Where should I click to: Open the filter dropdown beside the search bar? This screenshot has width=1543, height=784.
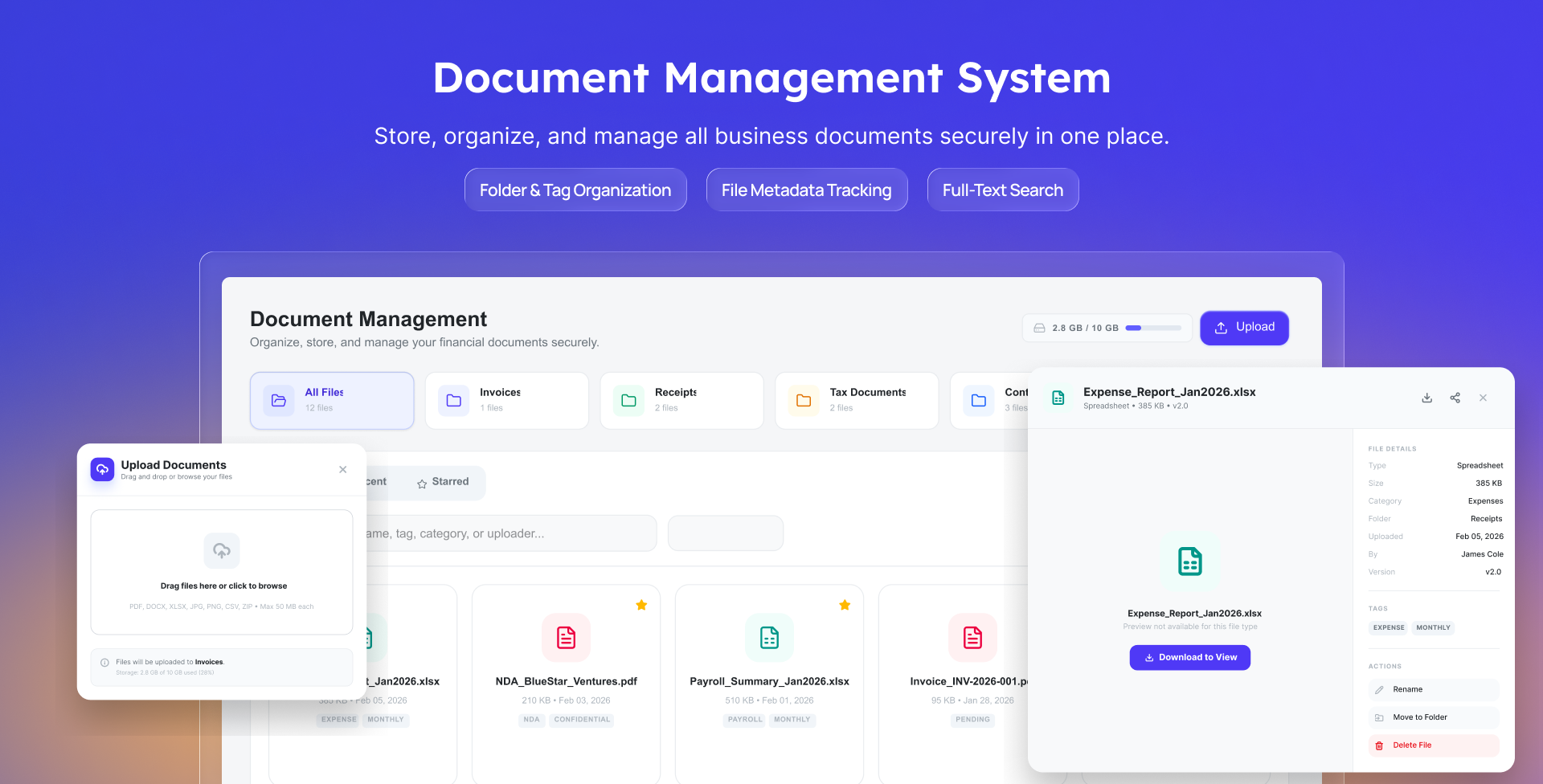pyautogui.click(x=725, y=533)
